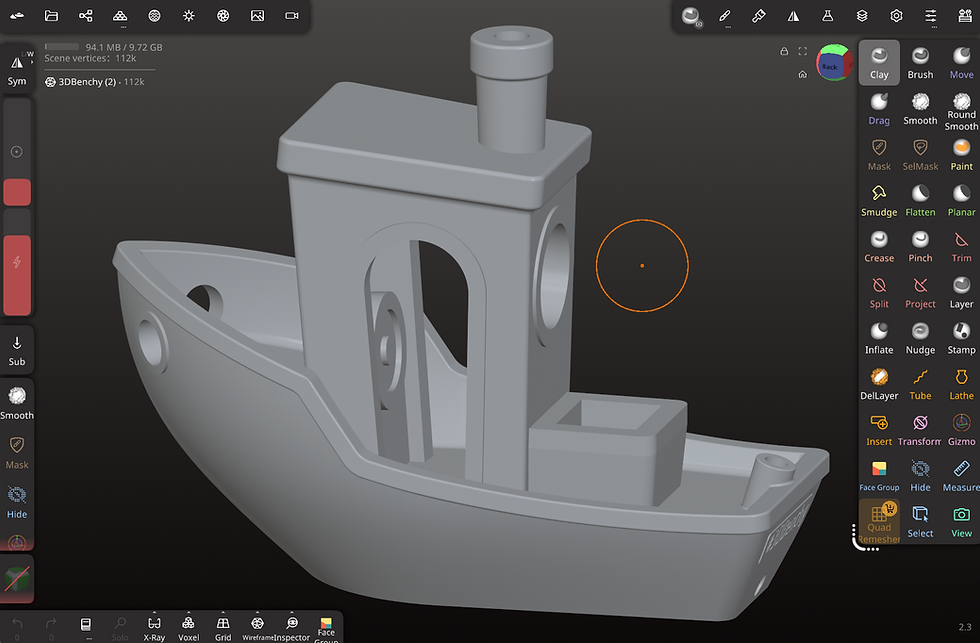This screenshot has width=980, height=643.
Task: Select the Stamp tool
Action: (x=961, y=338)
